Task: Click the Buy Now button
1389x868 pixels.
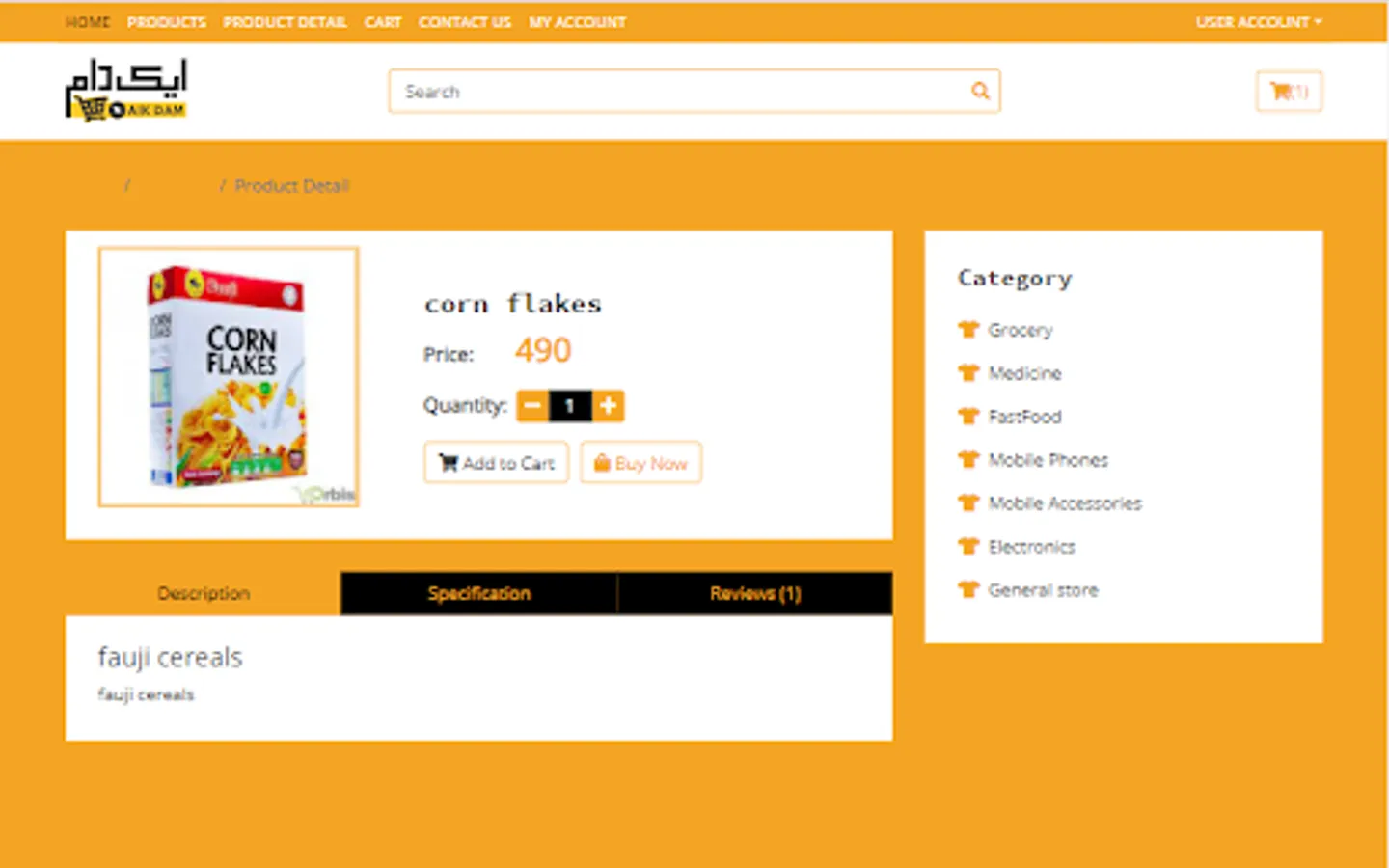Action: click(640, 463)
